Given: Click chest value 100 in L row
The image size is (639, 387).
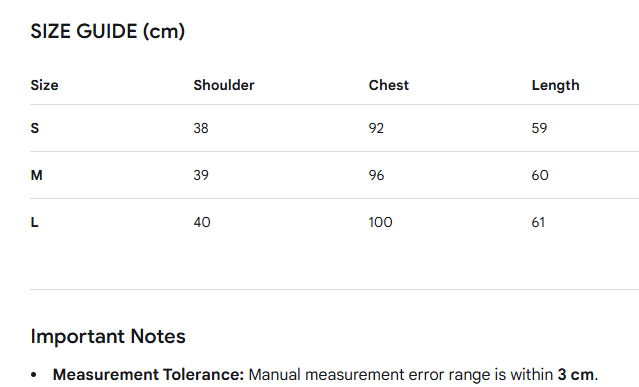Looking at the screenshot, I should pyautogui.click(x=380, y=222).
